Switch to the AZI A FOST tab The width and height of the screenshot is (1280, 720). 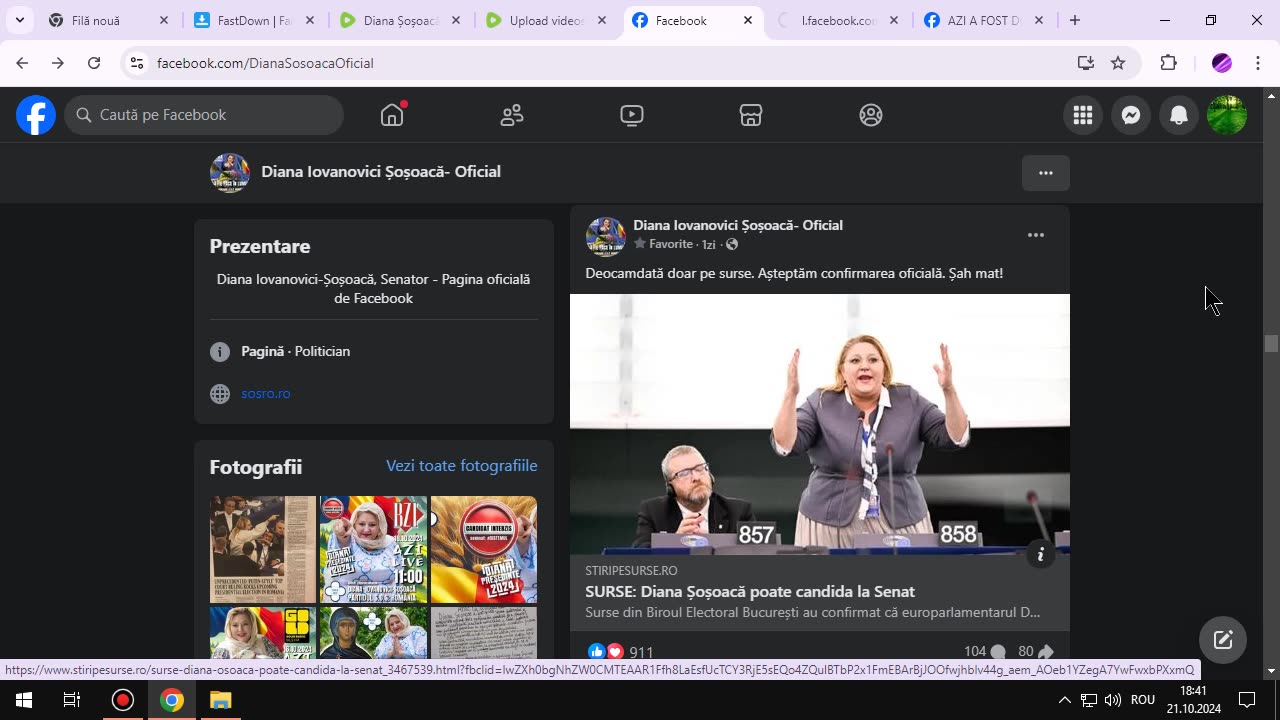click(x=984, y=20)
